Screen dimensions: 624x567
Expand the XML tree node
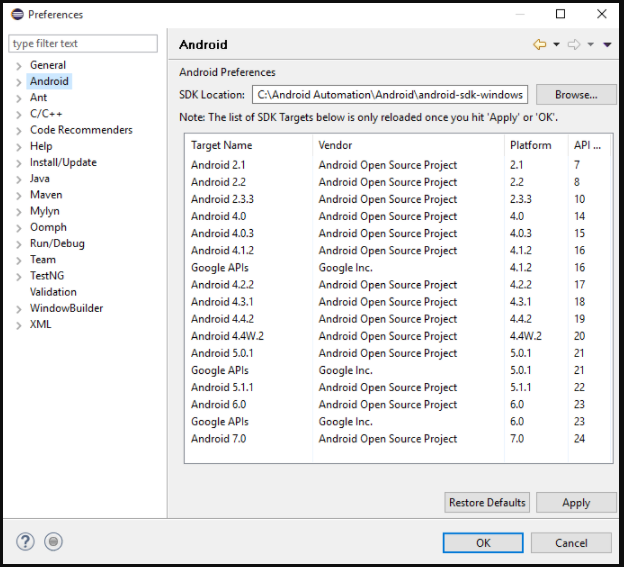[x=19, y=325]
